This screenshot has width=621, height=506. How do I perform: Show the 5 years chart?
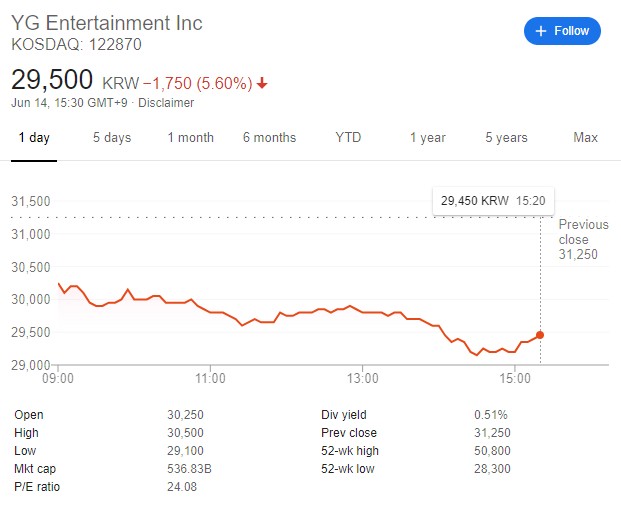[x=507, y=138]
